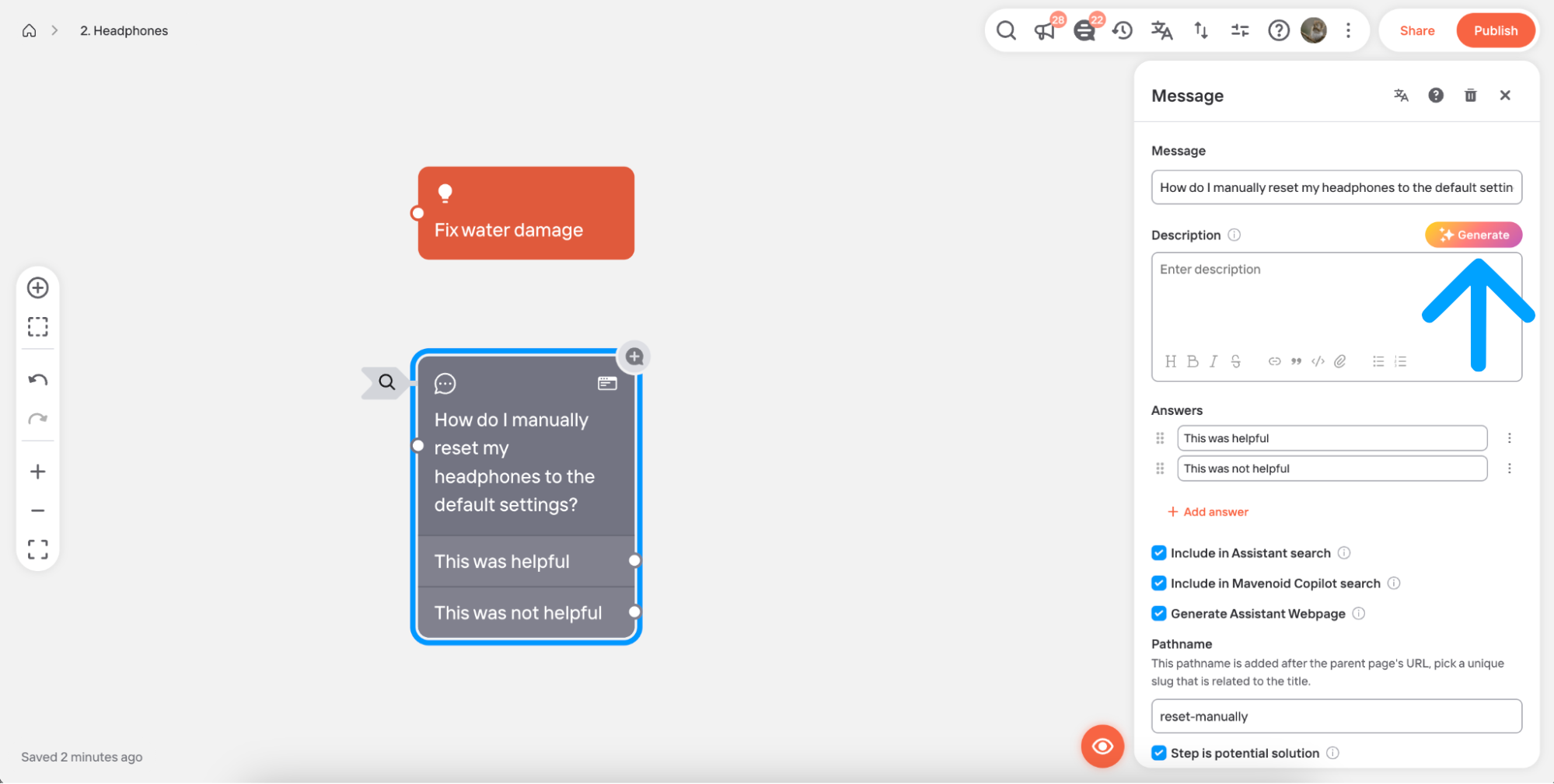The image size is (1554, 784).
Task: Click the Message text input field
Action: tap(1336, 187)
